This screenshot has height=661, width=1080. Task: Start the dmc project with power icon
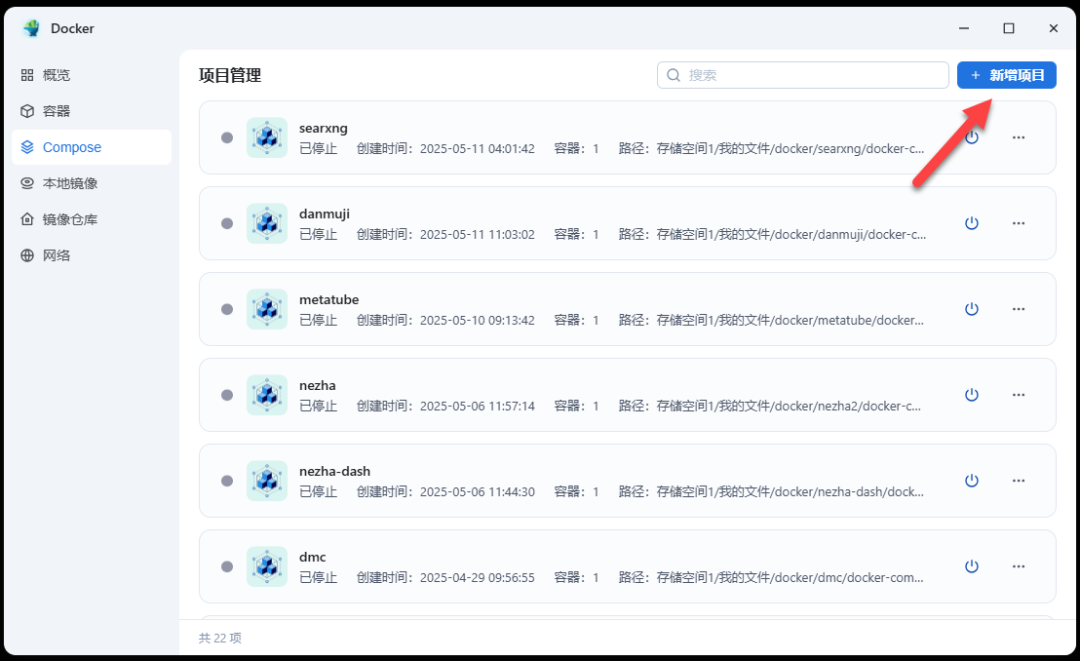coord(971,567)
